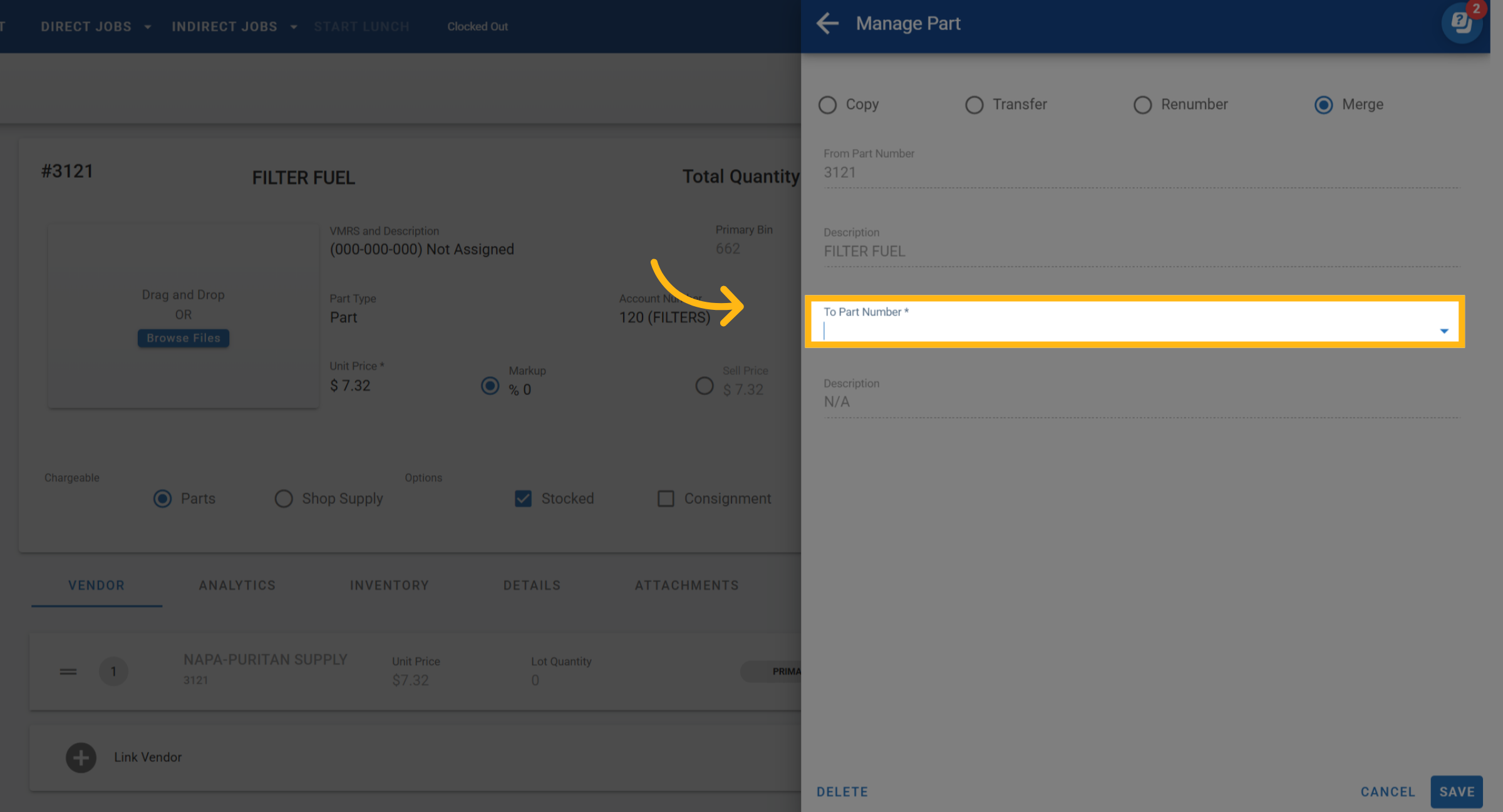Click the back arrow in Manage Part

(827, 24)
